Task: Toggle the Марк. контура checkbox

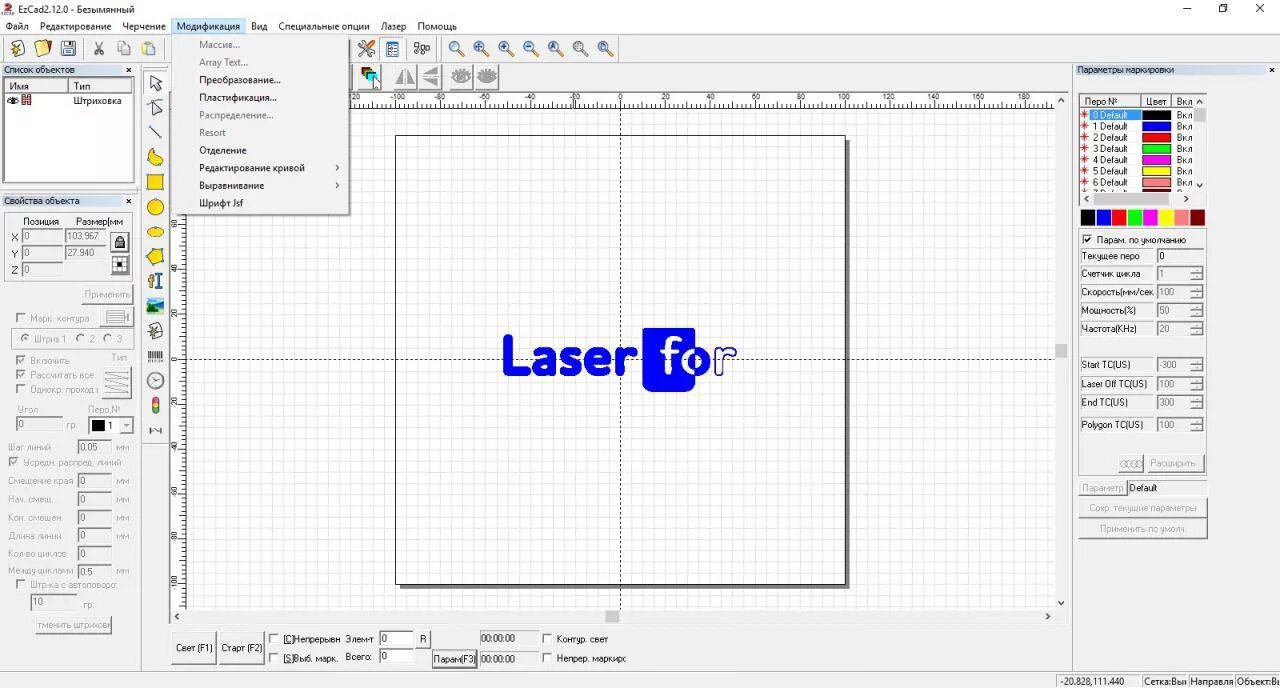Action: [x=21, y=319]
